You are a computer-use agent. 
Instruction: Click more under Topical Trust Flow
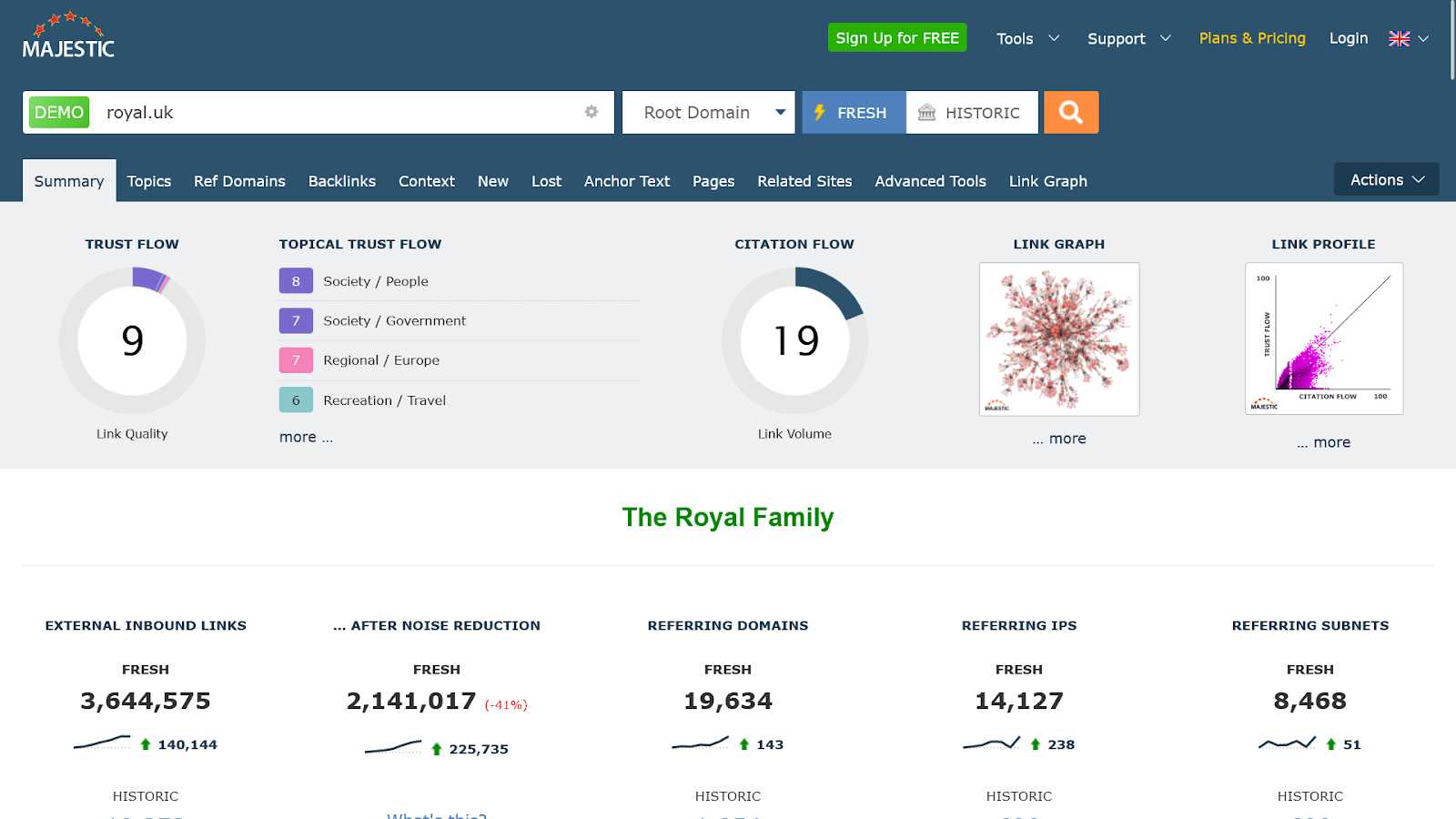(x=306, y=437)
